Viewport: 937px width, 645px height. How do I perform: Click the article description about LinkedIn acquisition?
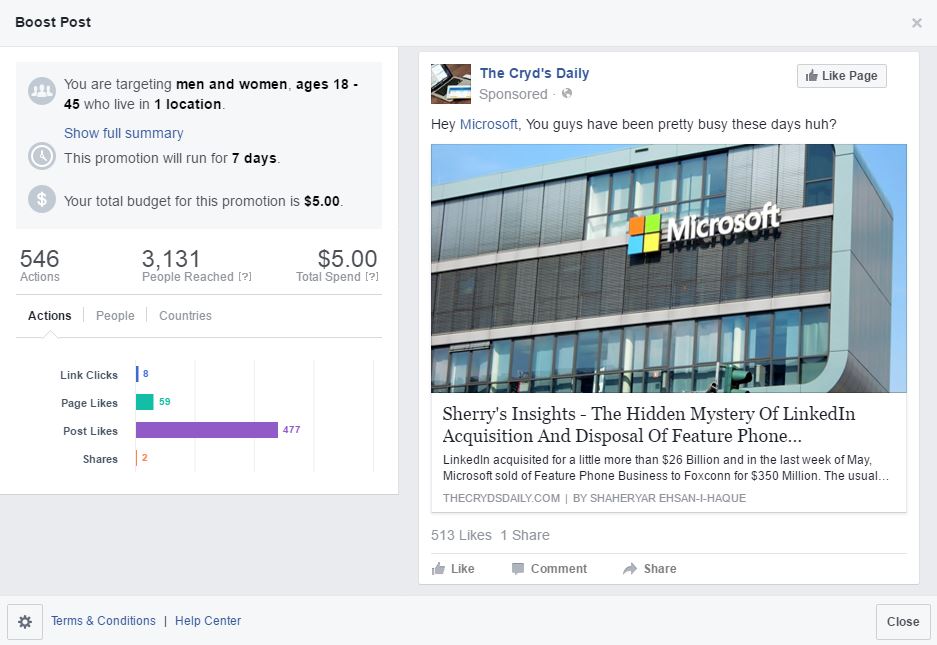tap(666, 467)
